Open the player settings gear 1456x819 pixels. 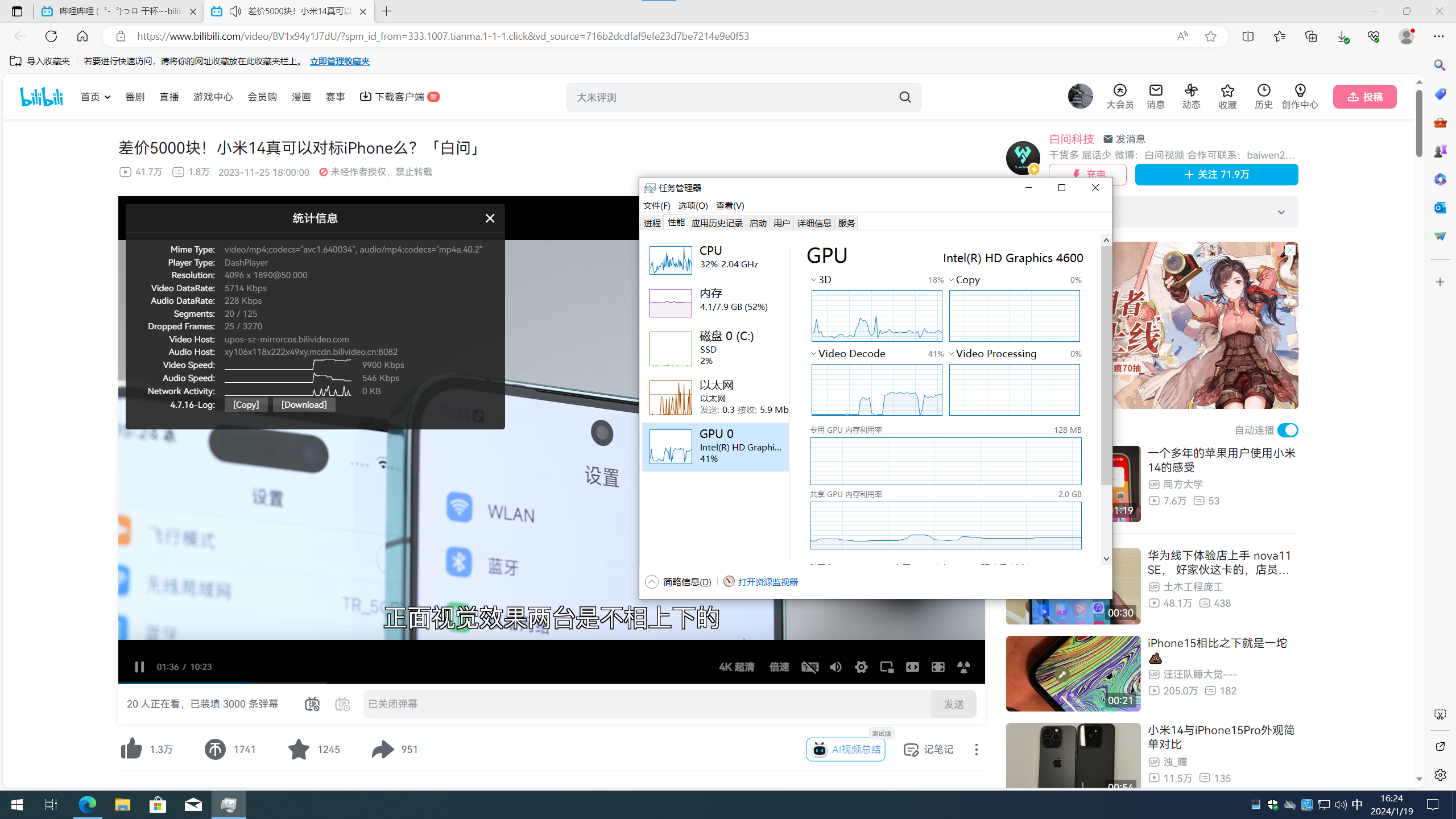861,667
